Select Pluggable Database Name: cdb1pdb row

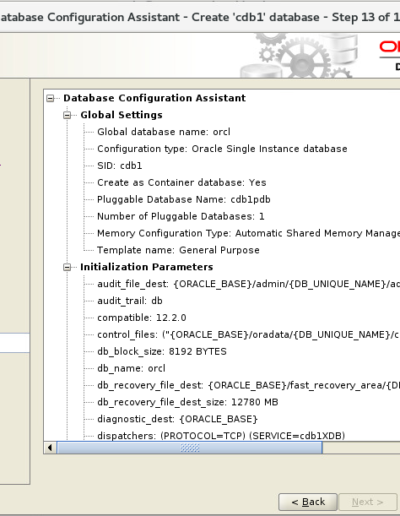coord(184,199)
